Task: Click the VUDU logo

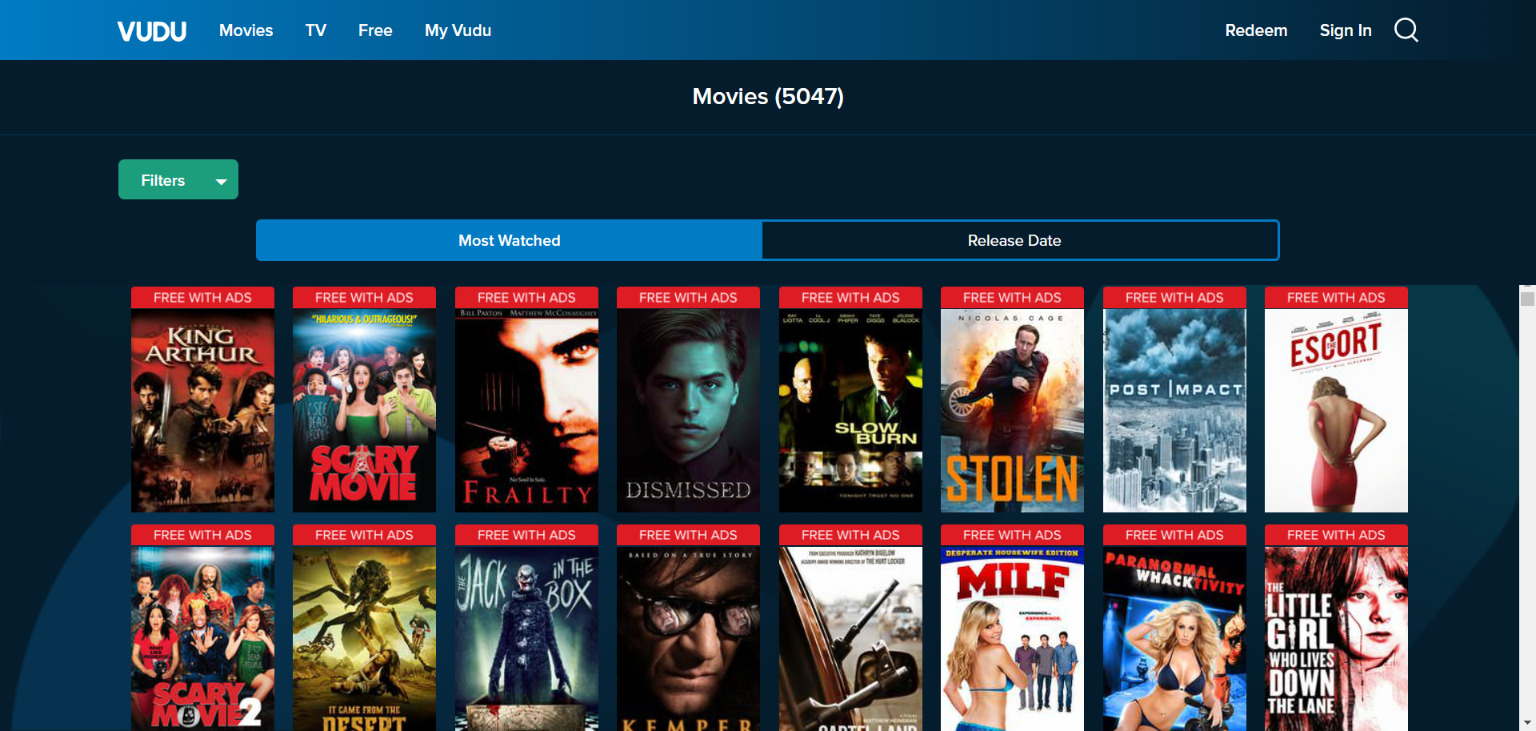Action: [x=152, y=31]
